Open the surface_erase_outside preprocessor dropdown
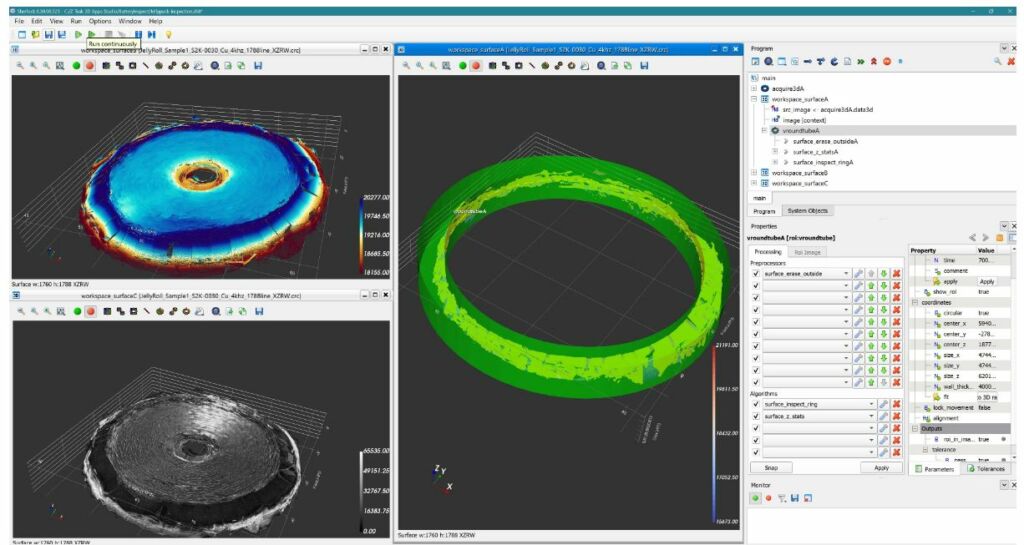The height and width of the screenshot is (545, 1024). pyautogui.click(x=846, y=273)
